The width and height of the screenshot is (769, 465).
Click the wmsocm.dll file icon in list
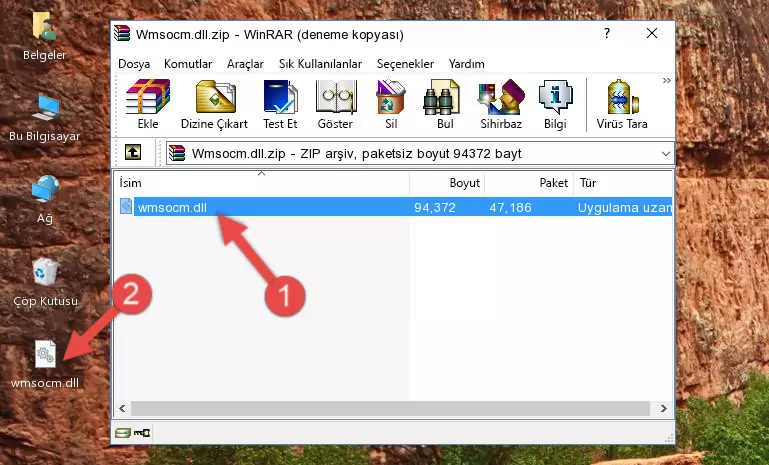126,207
